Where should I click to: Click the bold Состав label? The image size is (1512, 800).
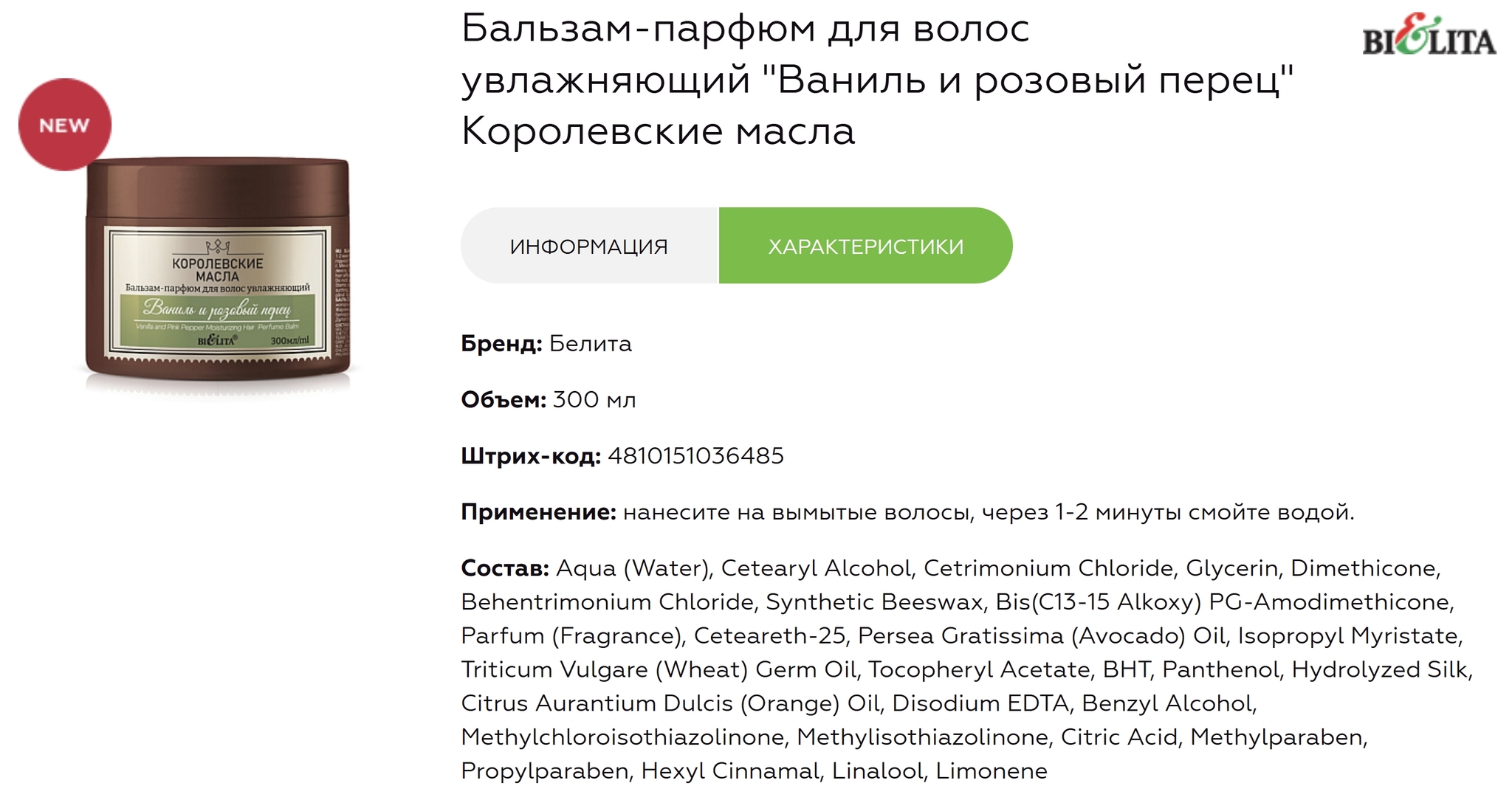pos(505,568)
